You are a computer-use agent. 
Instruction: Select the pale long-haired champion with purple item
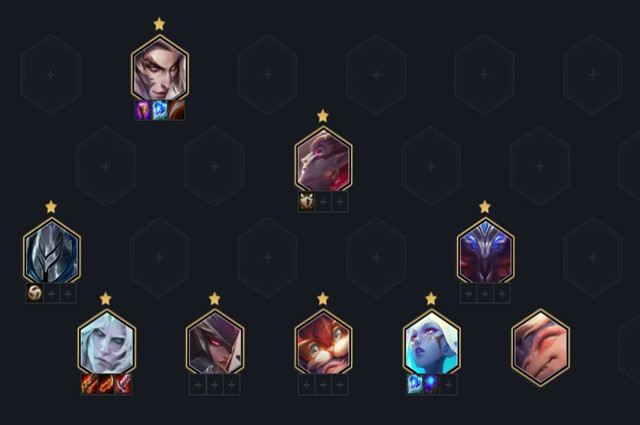[x=160, y=68]
